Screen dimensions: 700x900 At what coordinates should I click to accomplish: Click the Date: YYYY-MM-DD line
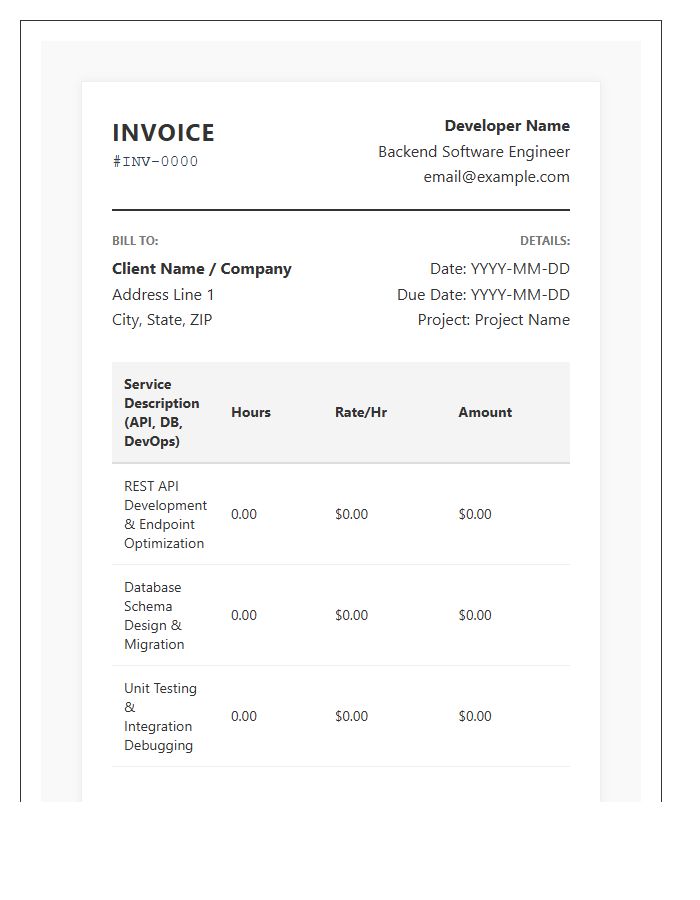click(x=500, y=269)
